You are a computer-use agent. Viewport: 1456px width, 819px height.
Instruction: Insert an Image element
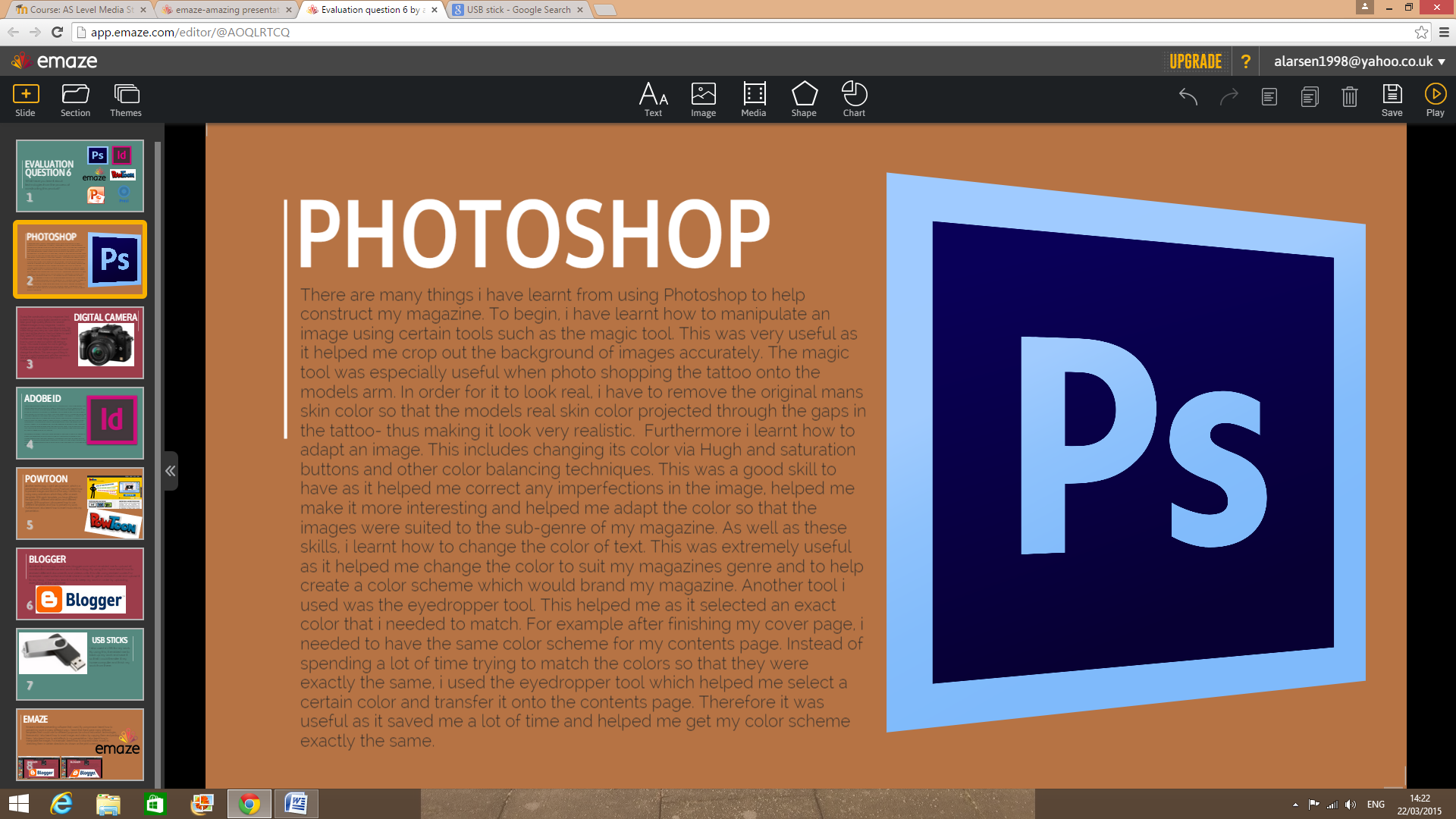point(703,100)
